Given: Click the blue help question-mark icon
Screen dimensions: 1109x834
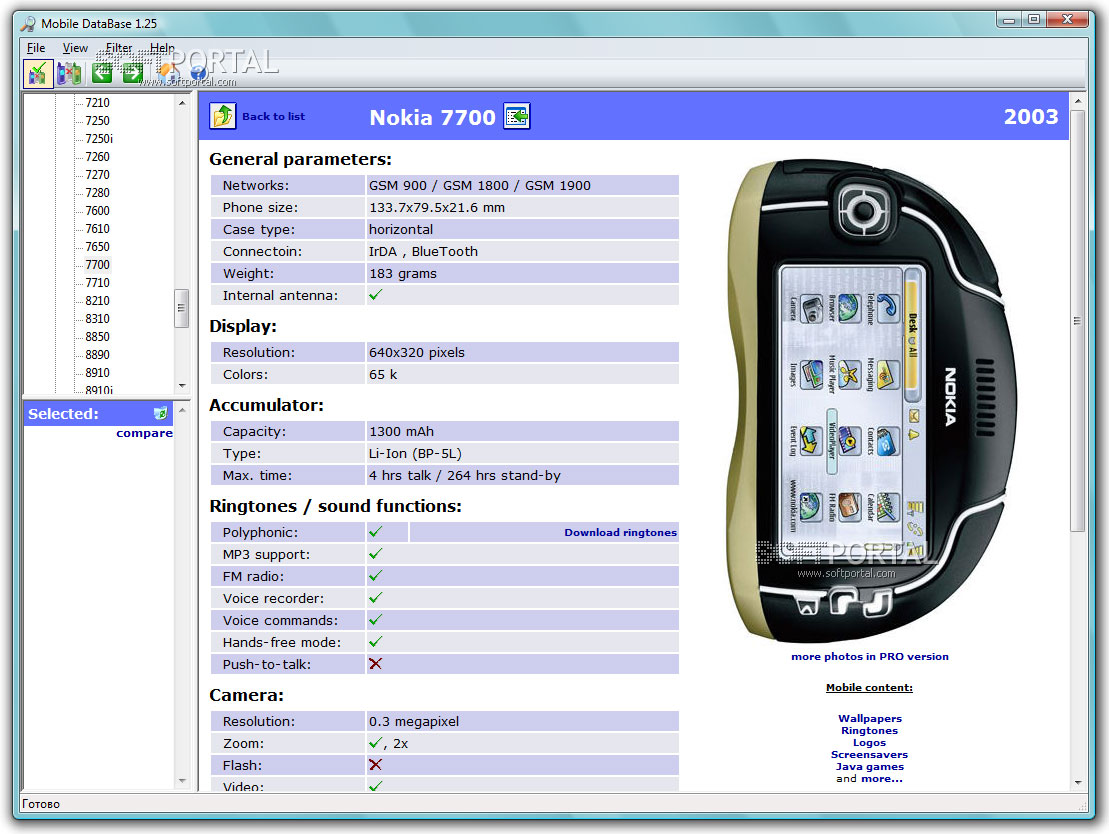Looking at the screenshot, I should tap(199, 72).
